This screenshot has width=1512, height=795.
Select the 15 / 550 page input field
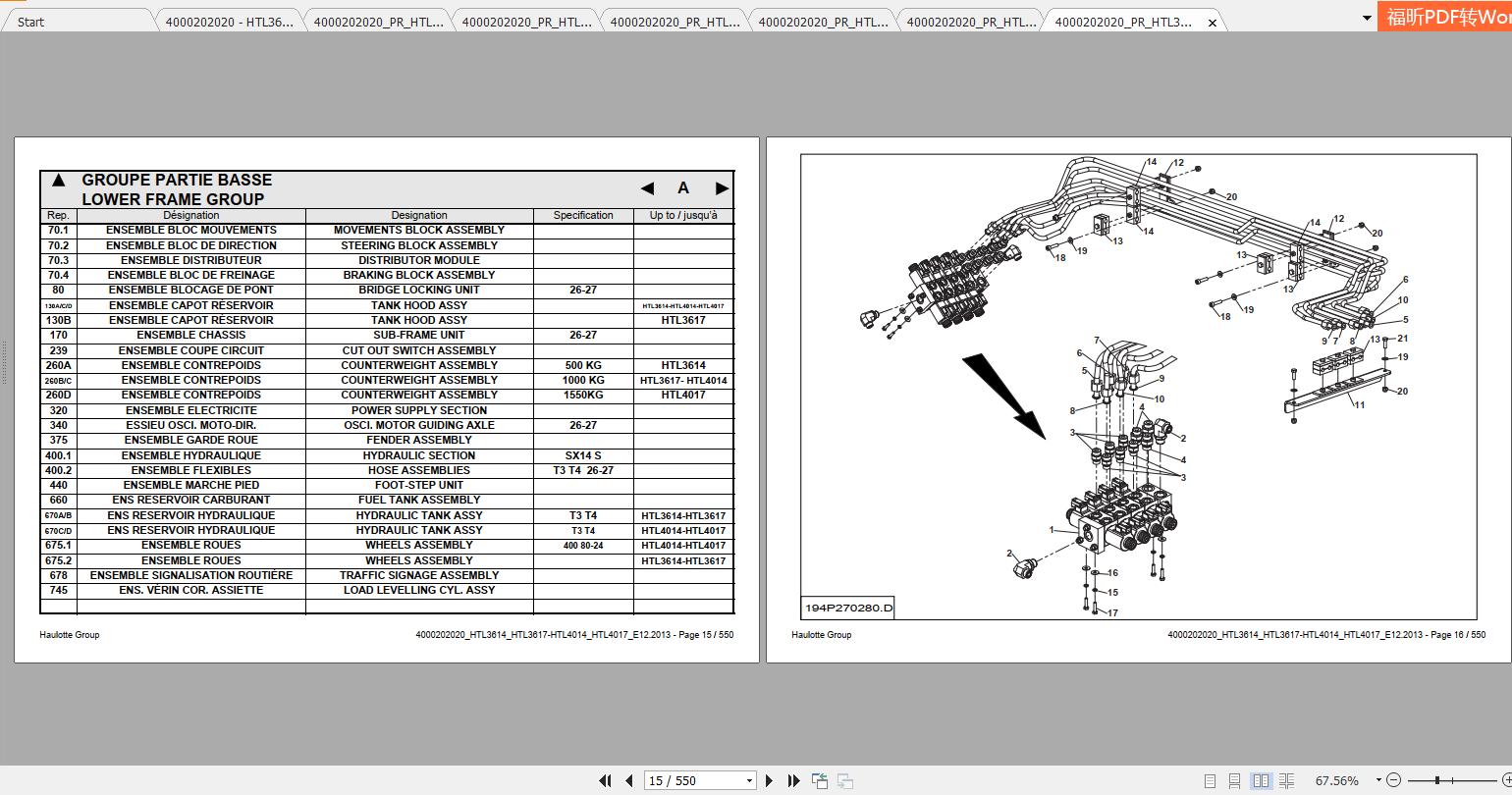687,780
